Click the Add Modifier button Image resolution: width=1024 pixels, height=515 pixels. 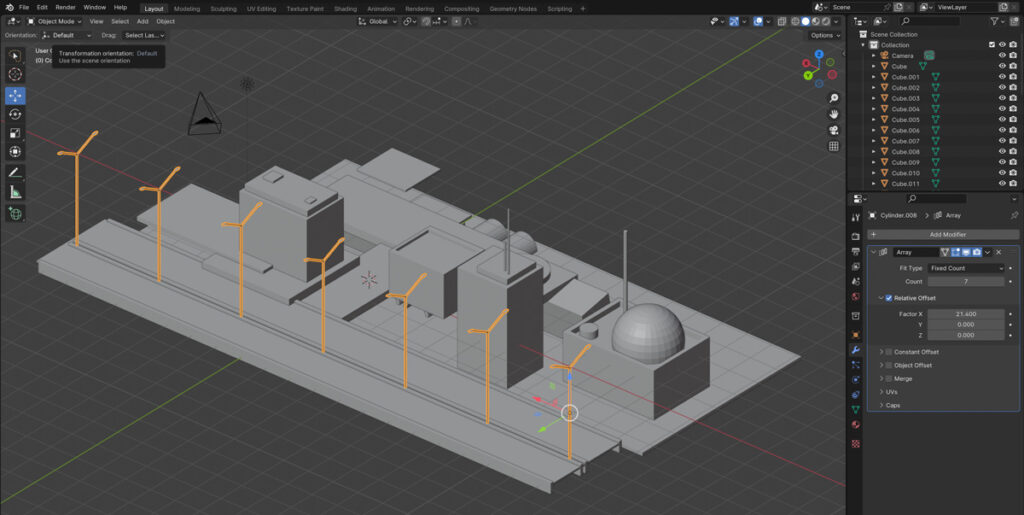coord(947,234)
